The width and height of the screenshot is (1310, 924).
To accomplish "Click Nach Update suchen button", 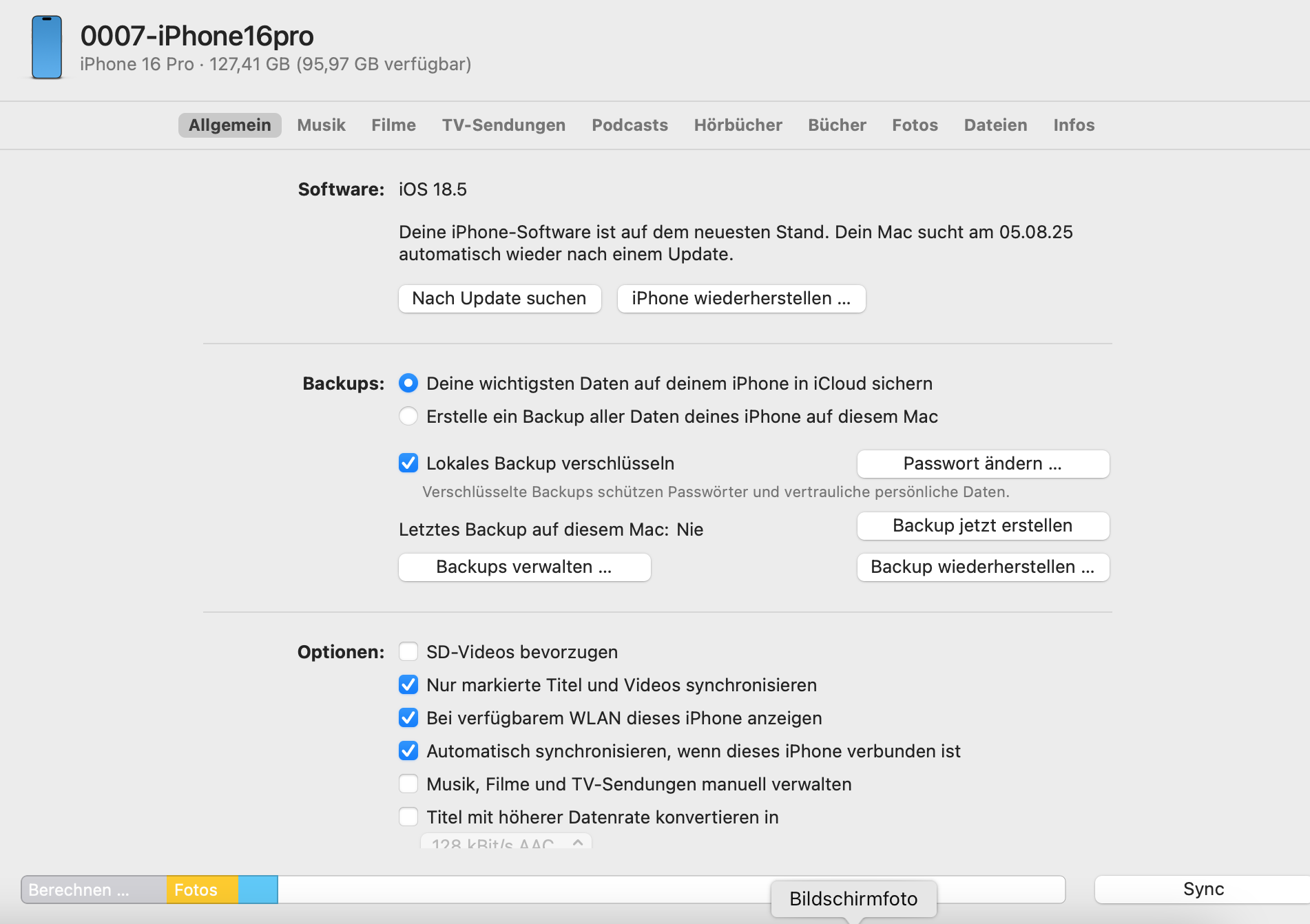I will (499, 299).
